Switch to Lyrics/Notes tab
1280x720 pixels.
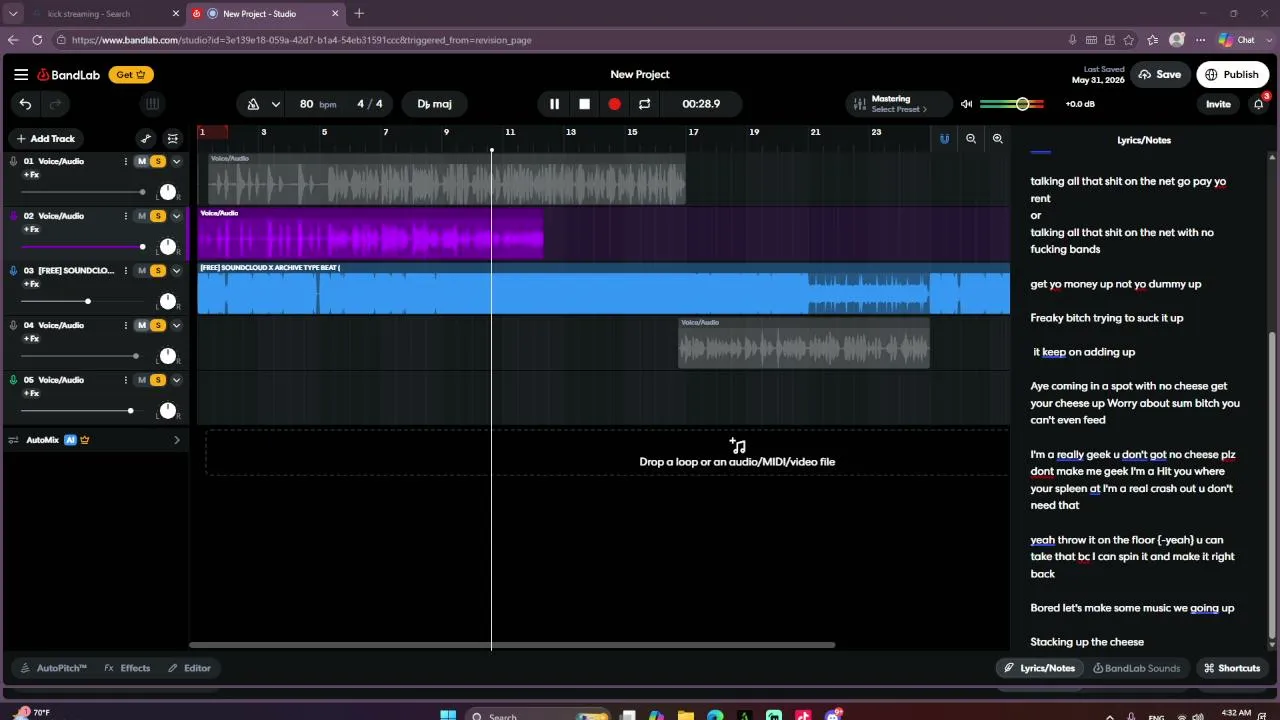tap(1040, 668)
